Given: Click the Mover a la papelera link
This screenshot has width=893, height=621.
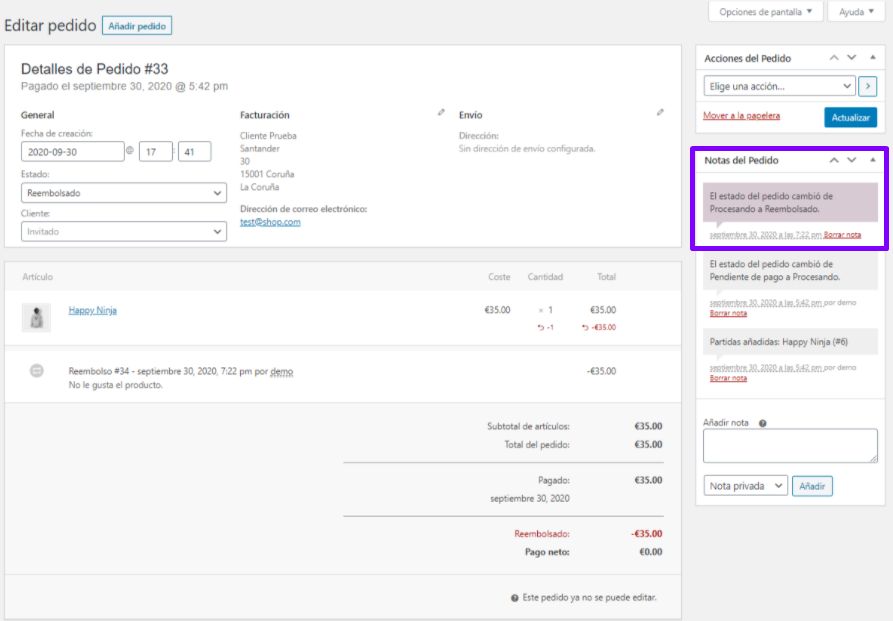Looking at the screenshot, I should click(741, 116).
